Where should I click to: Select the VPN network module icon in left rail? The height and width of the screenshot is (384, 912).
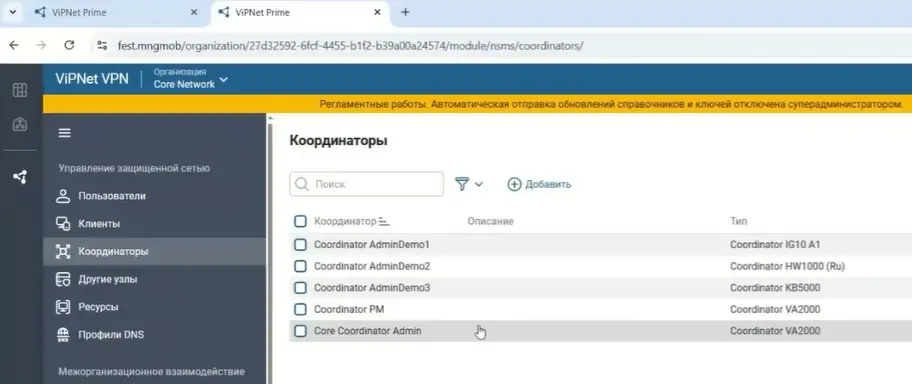tap(20, 176)
